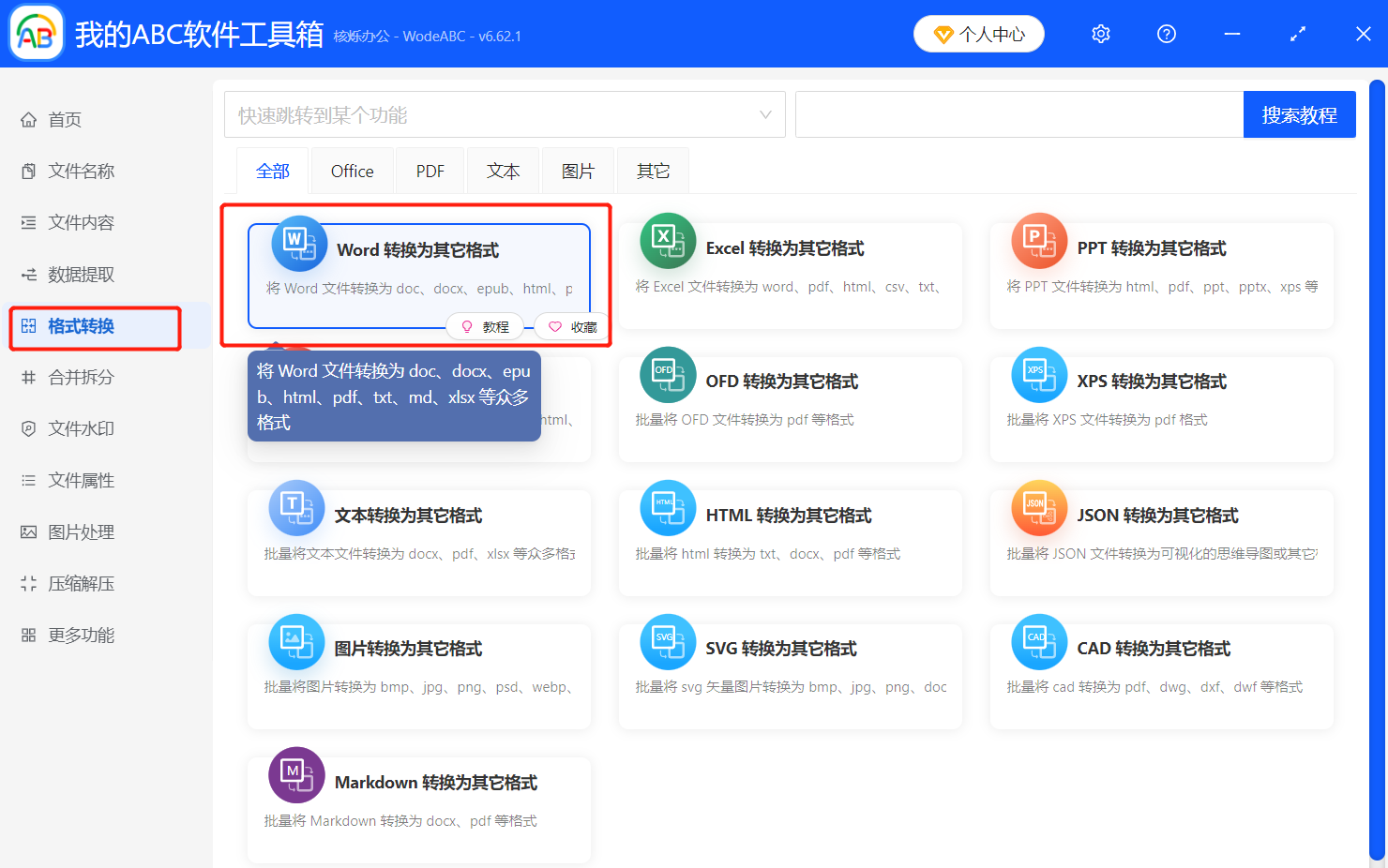The height and width of the screenshot is (868, 1388).
Task: Toggle 收藏 on the Word converter card
Action: (570, 326)
